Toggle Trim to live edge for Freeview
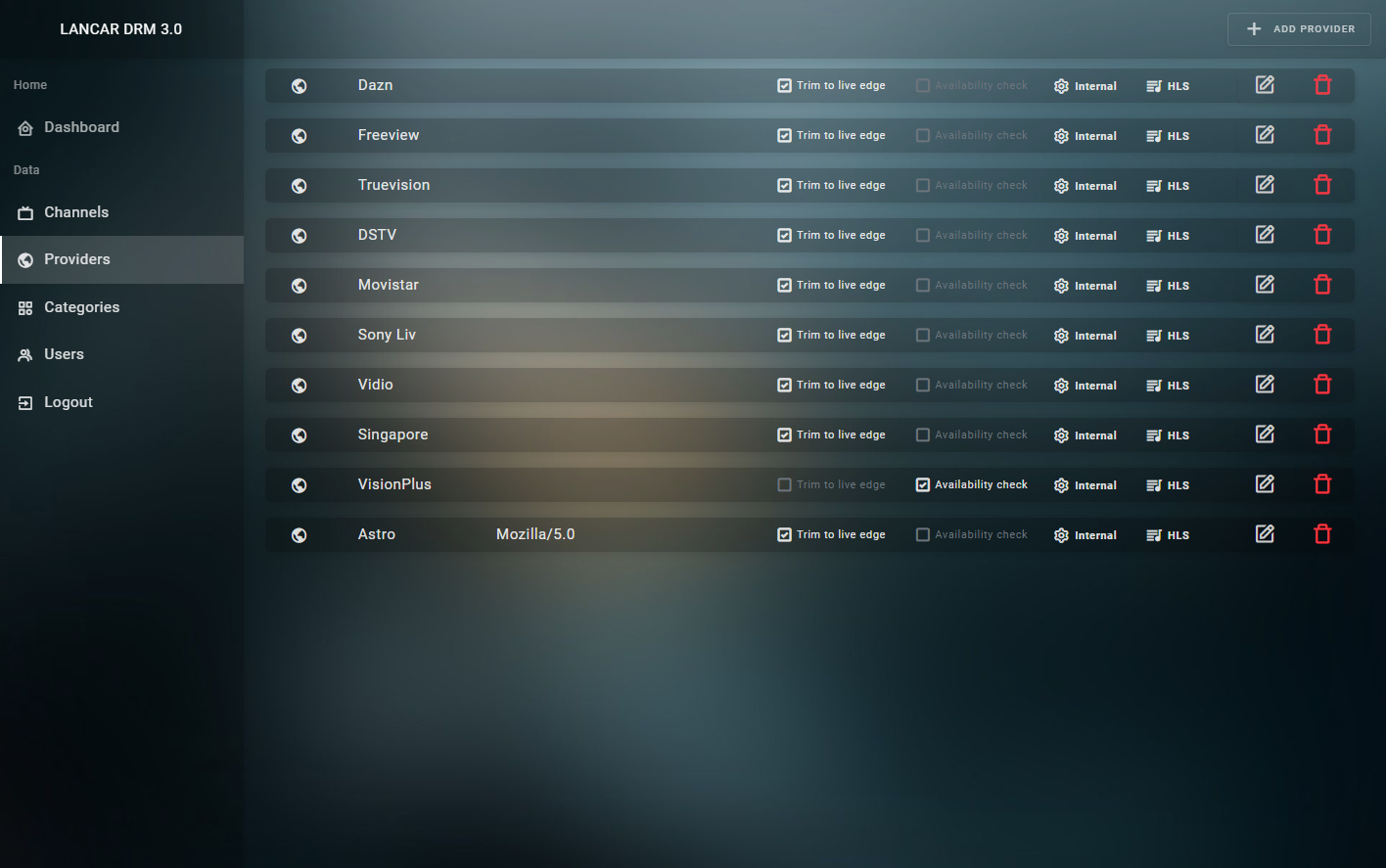Screen dimensions: 1386x868 784,136
